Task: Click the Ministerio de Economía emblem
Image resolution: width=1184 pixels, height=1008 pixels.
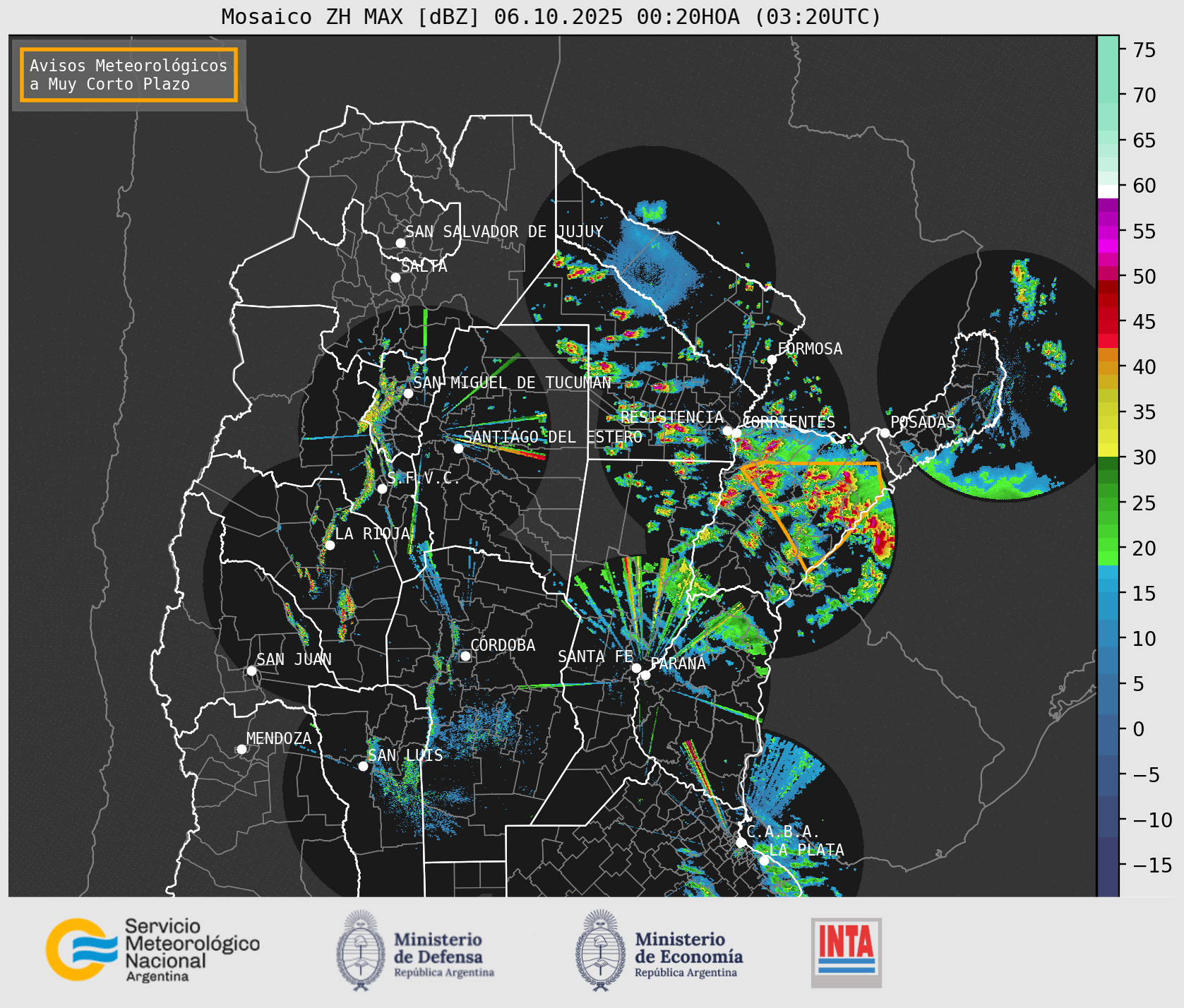Action: coord(601,949)
